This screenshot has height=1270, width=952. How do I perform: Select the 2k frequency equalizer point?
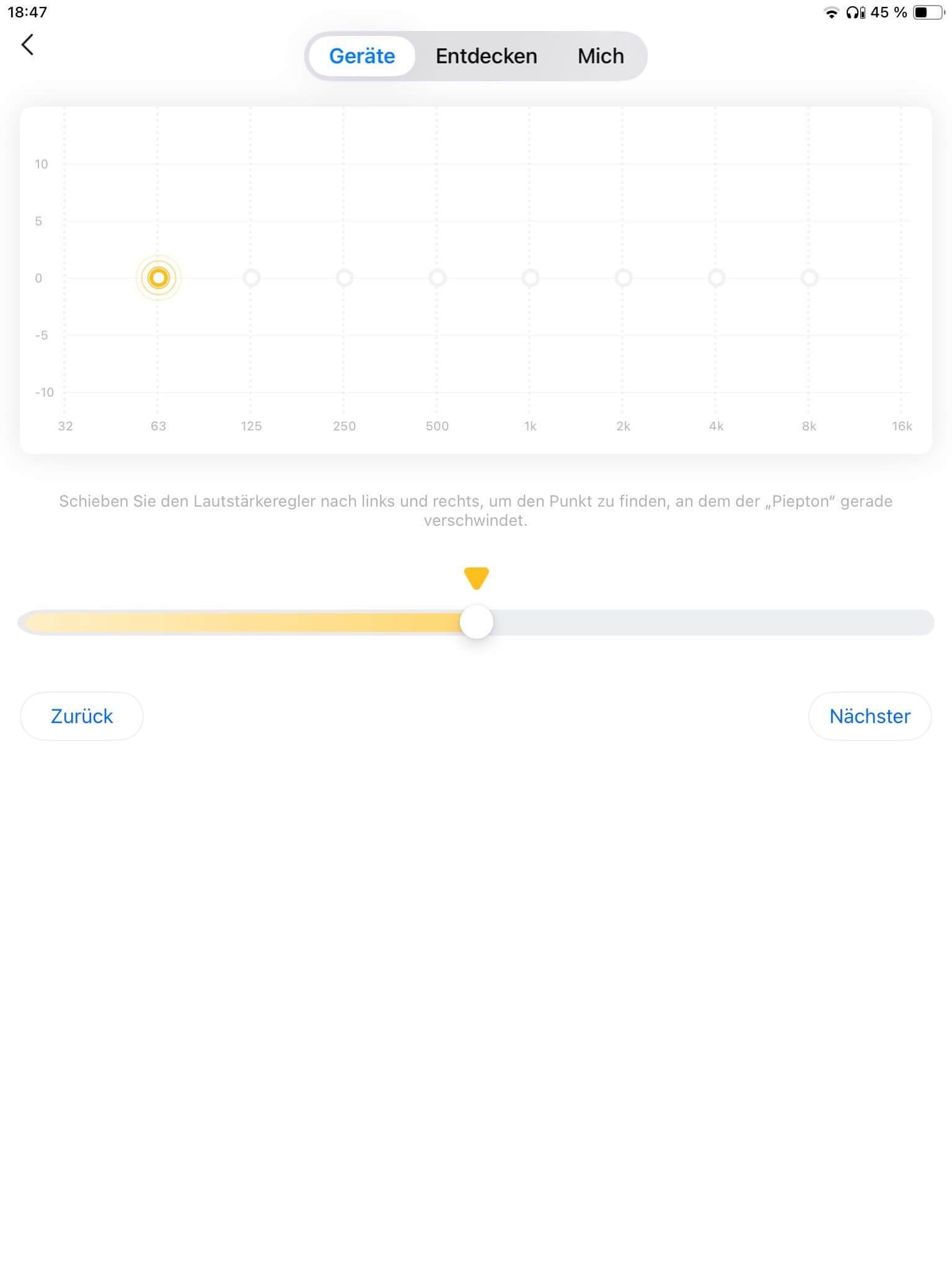[624, 278]
